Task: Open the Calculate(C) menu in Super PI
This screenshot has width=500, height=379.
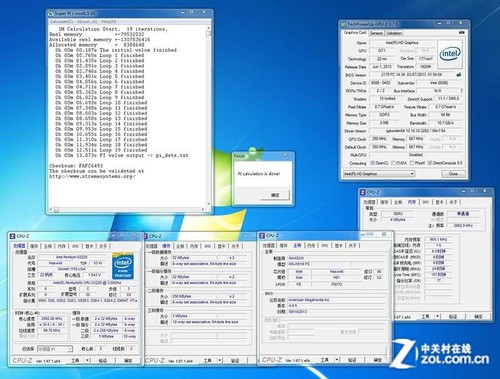Action: point(62,22)
